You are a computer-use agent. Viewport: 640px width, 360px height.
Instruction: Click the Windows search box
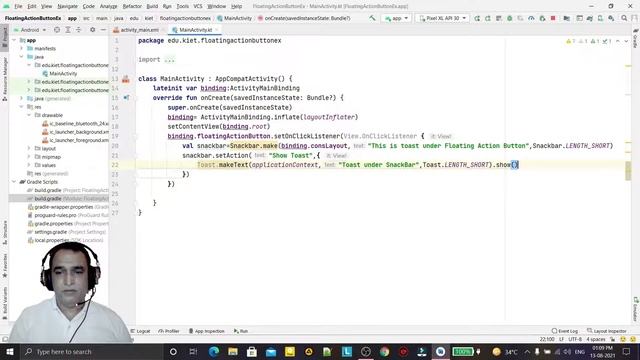coord(91,351)
